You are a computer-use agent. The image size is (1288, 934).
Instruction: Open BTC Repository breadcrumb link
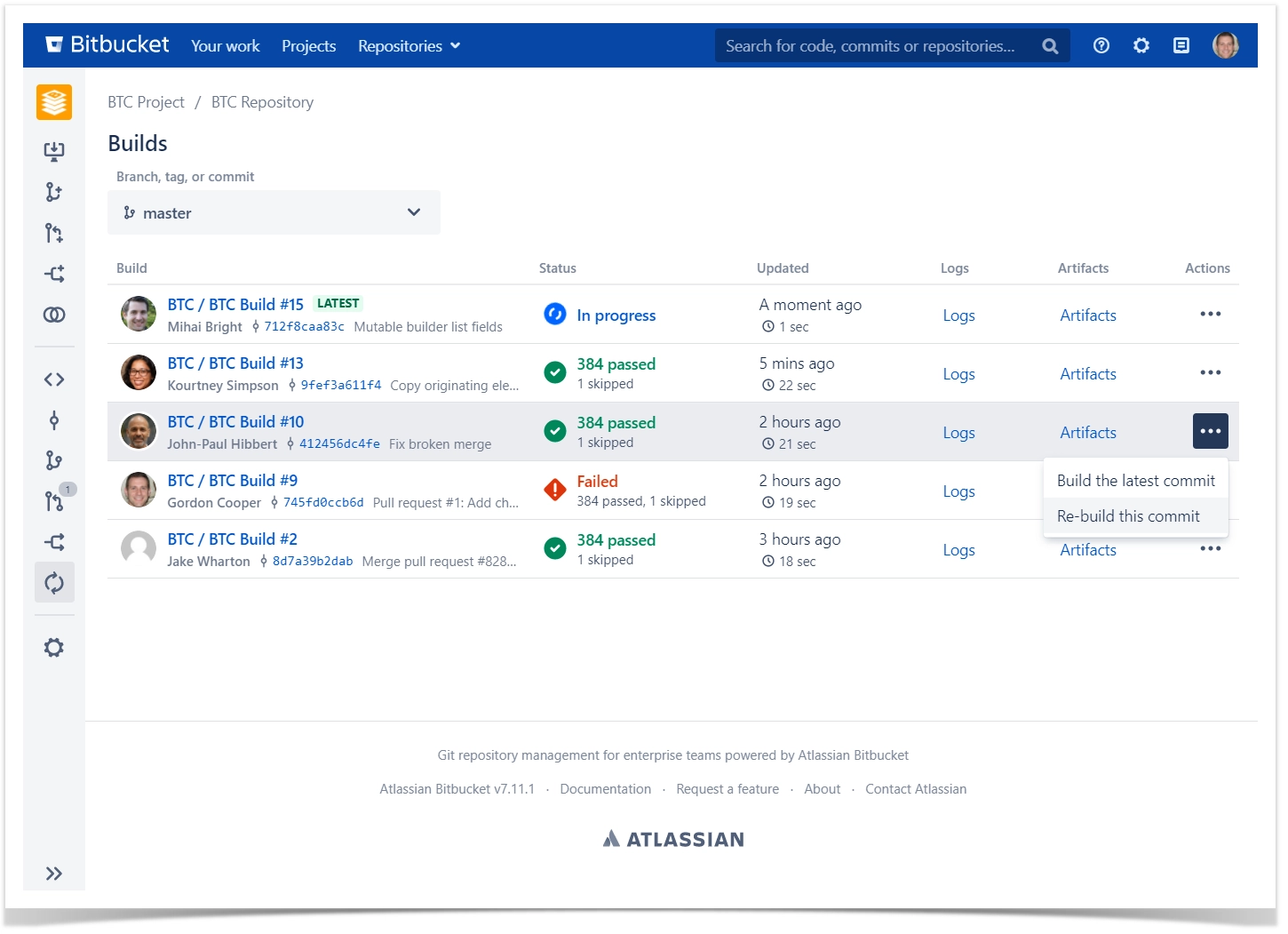[x=262, y=102]
